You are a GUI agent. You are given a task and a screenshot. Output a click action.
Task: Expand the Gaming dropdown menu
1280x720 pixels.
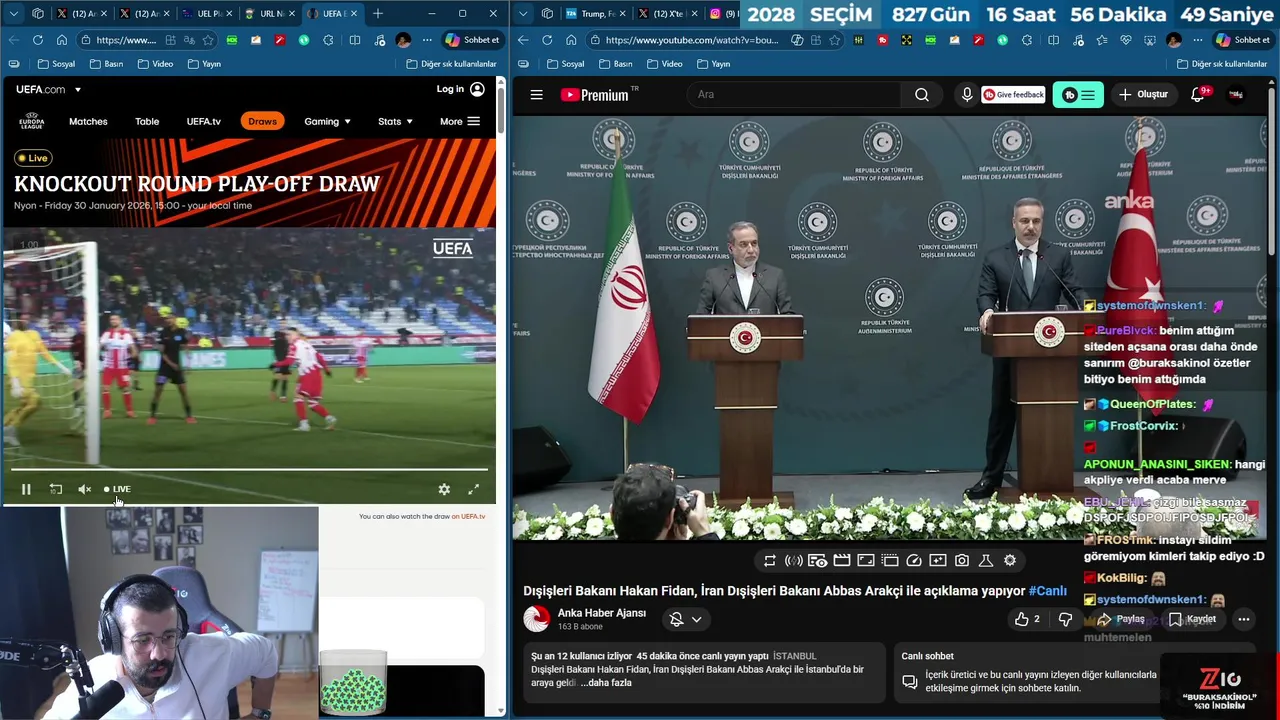point(327,121)
